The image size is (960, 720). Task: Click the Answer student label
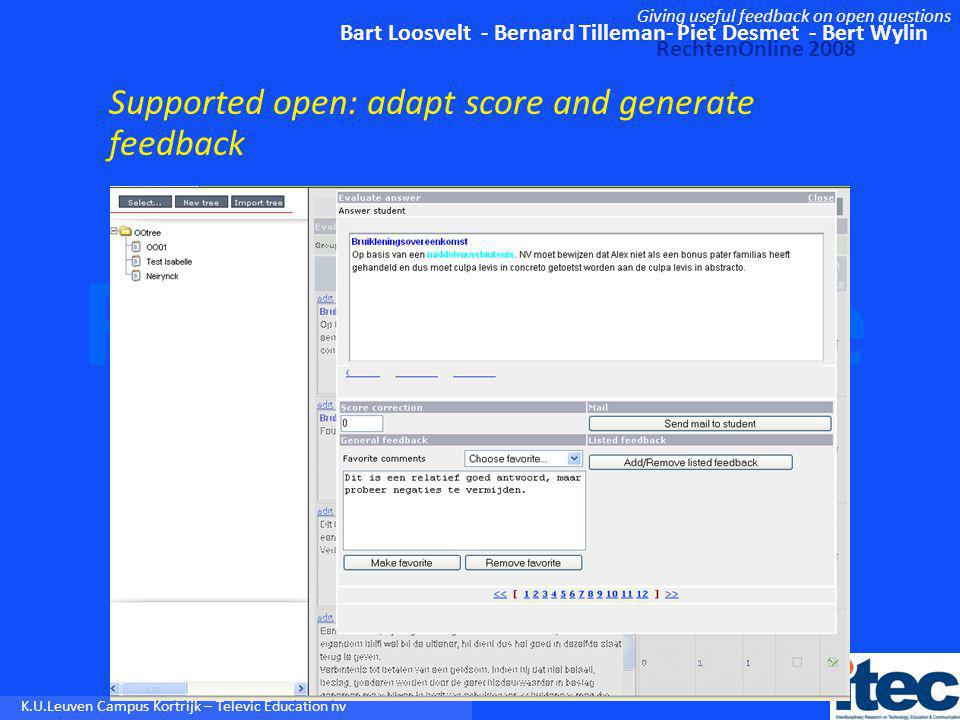372,211
